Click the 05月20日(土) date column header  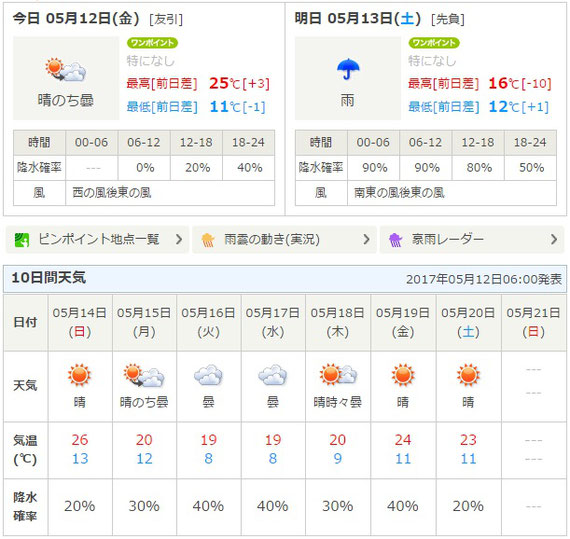[x=468, y=322]
